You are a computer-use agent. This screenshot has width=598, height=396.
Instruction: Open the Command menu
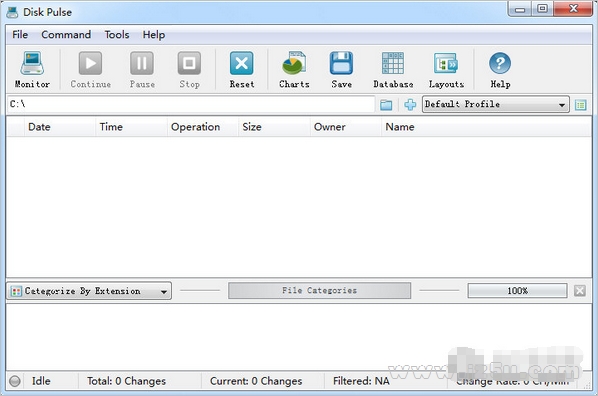point(66,35)
